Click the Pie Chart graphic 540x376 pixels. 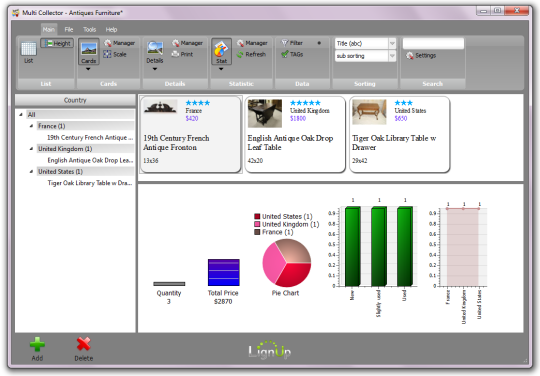pyautogui.click(x=287, y=263)
